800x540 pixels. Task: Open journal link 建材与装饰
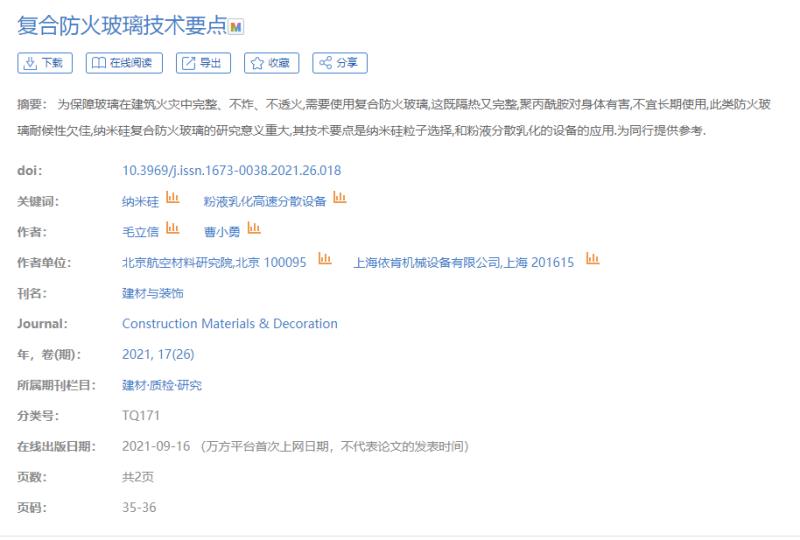point(153,293)
